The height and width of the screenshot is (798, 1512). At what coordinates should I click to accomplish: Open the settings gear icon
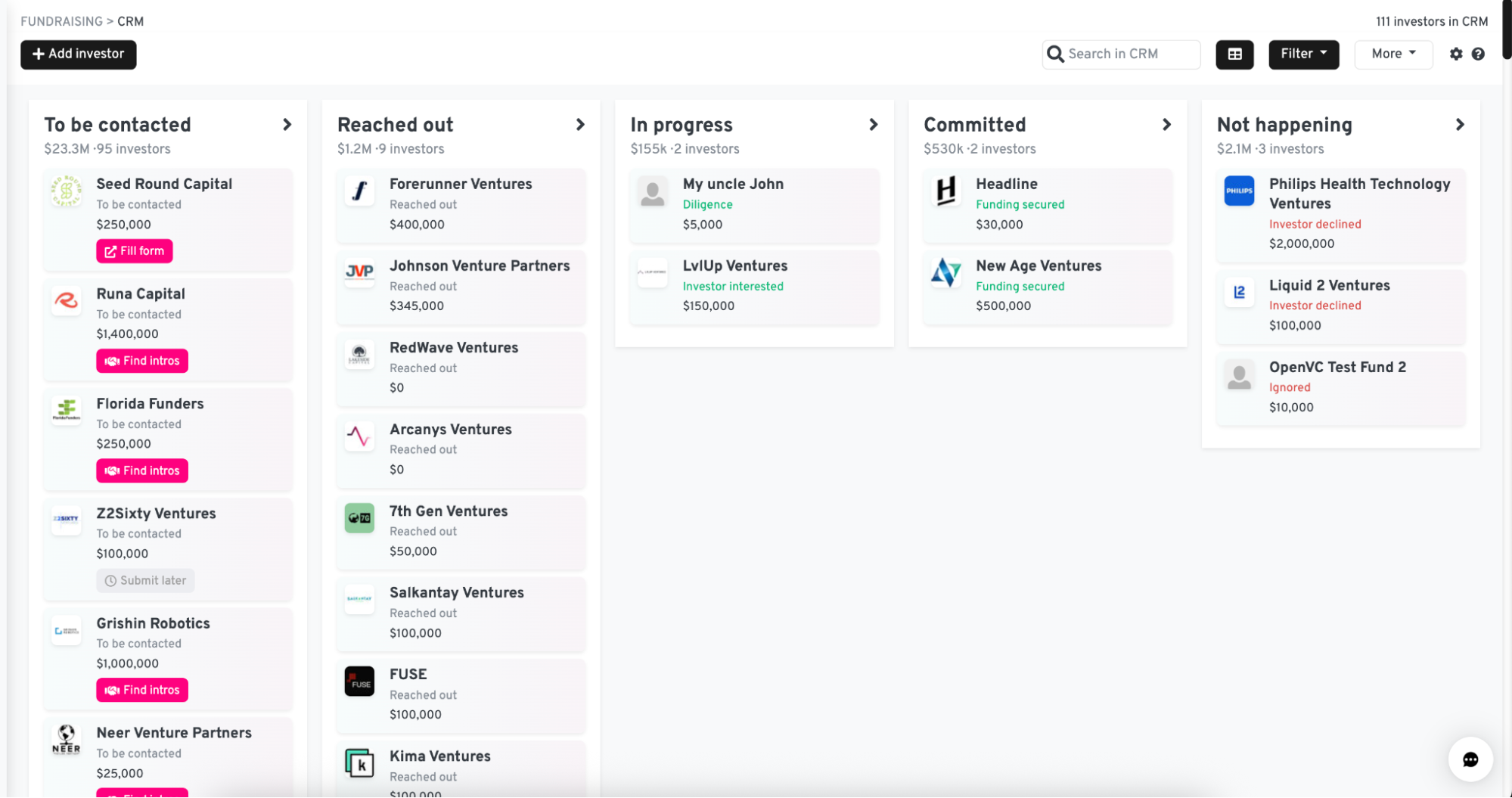pyautogui.click(x=1456, y=54)
